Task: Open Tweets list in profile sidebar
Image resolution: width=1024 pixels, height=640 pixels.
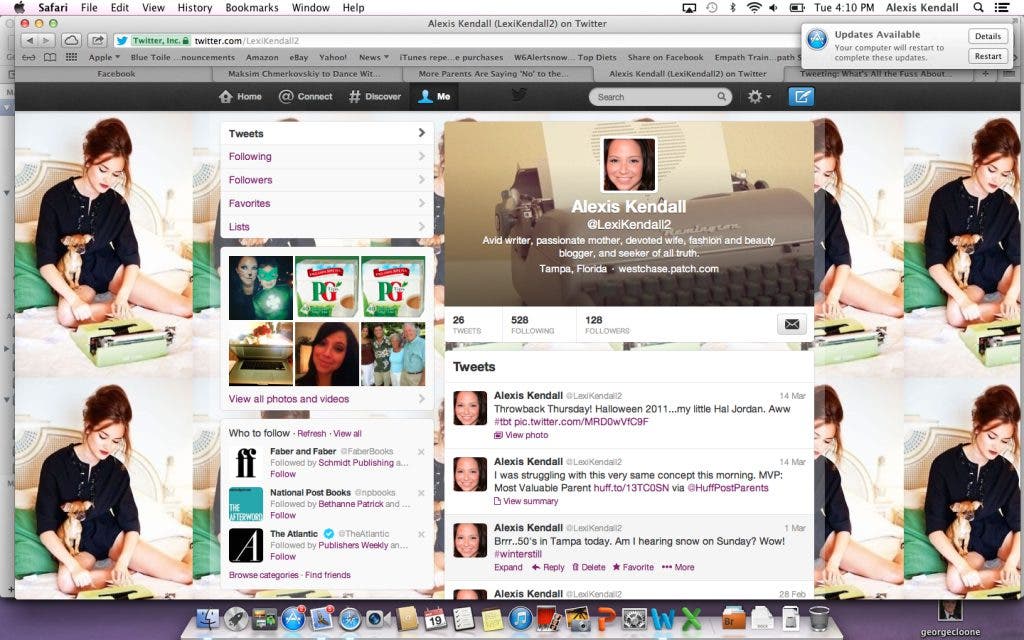Action: pyautogui.click(x=327, y=133)
